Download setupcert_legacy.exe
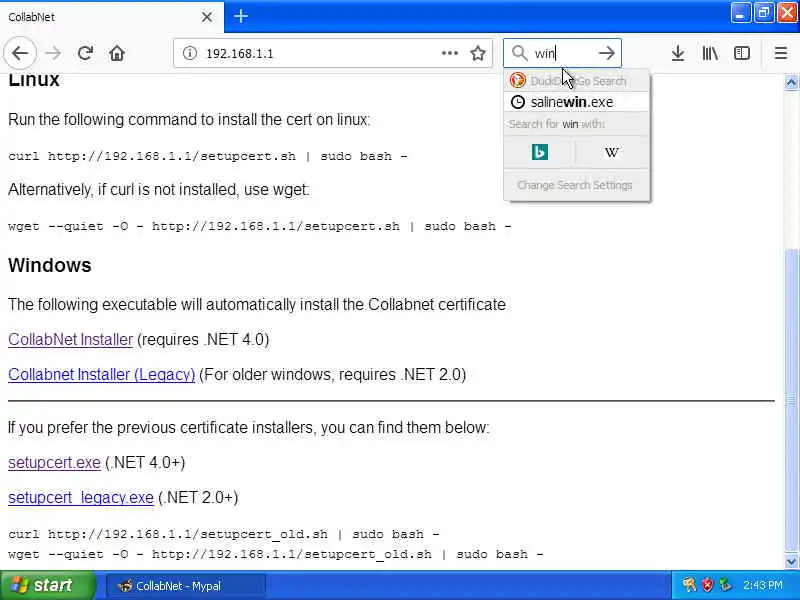This screenshot has height=600, width=800. pyautogui.click(x=81, y=497)
